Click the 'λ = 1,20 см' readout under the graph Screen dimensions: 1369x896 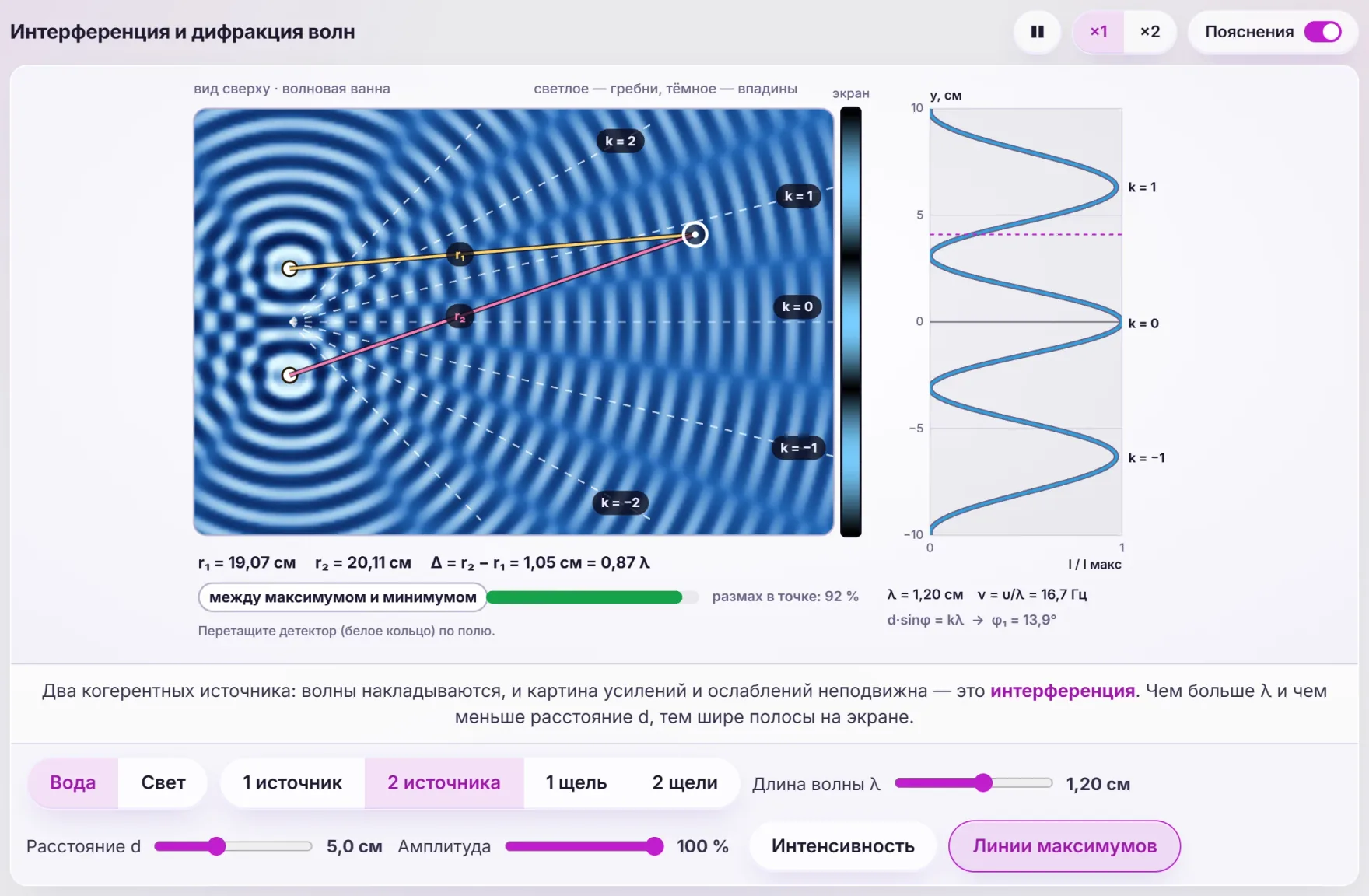(925, 594)
